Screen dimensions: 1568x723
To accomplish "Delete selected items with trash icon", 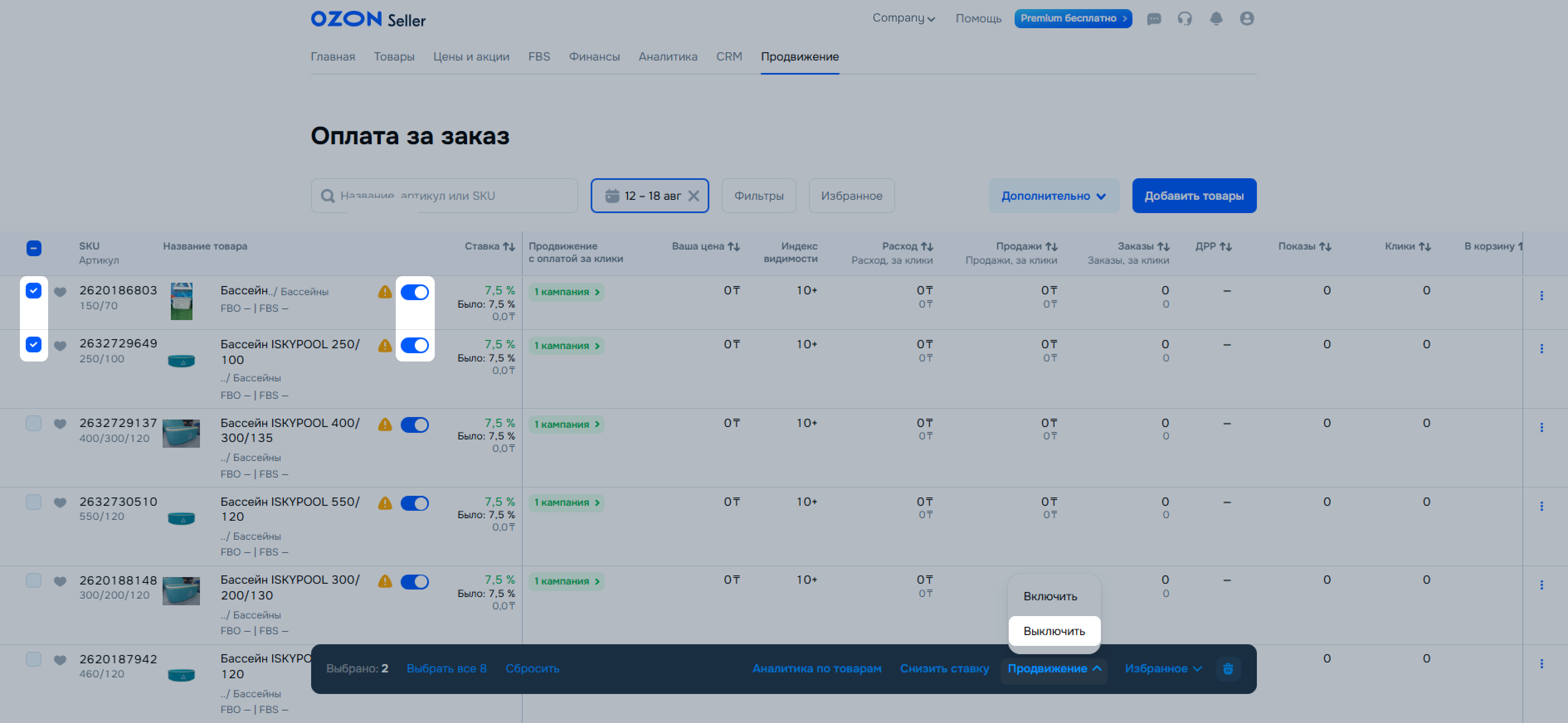I will click(1228, 669).
